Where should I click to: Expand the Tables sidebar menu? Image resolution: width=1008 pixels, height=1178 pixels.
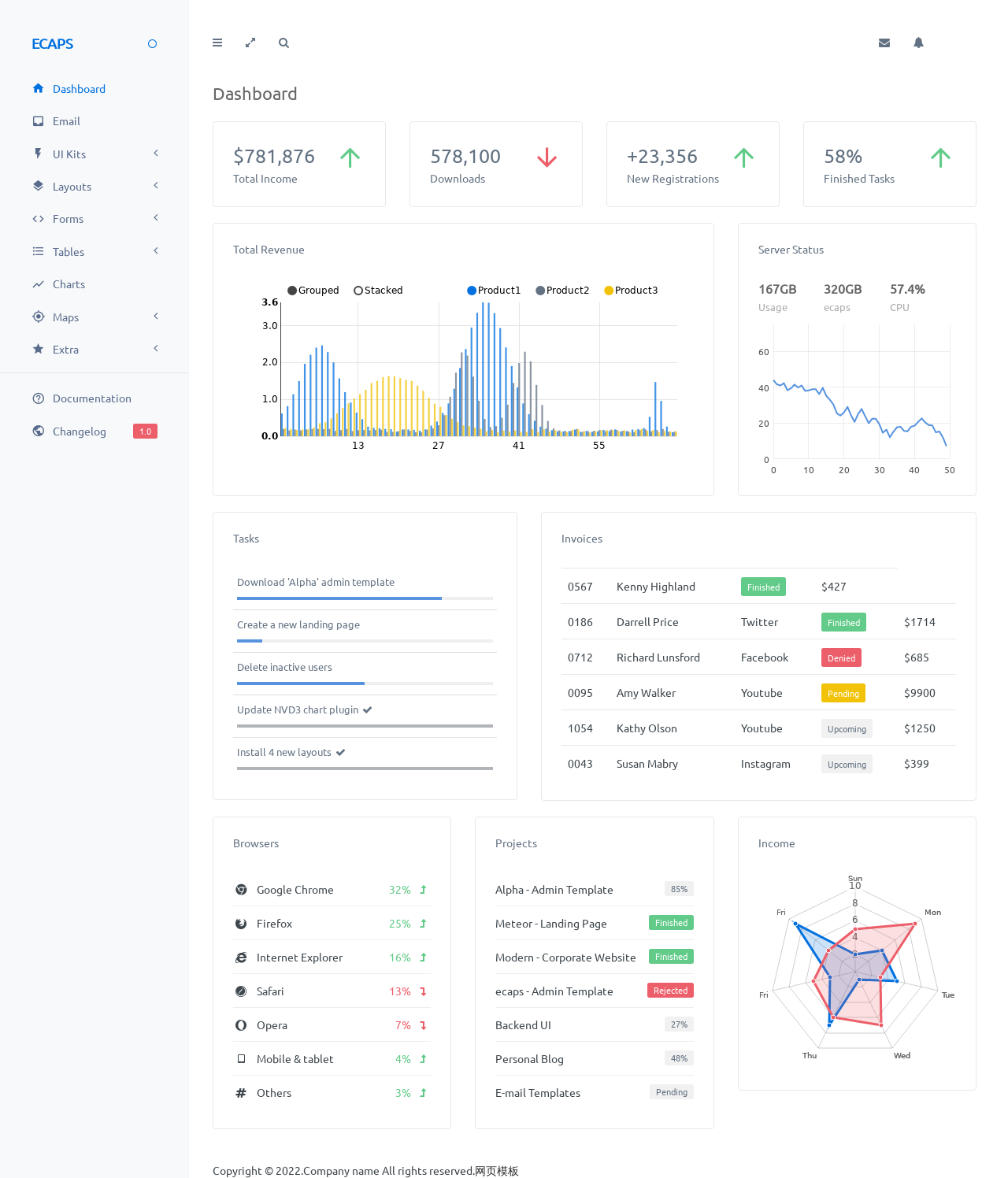(94, 252)
